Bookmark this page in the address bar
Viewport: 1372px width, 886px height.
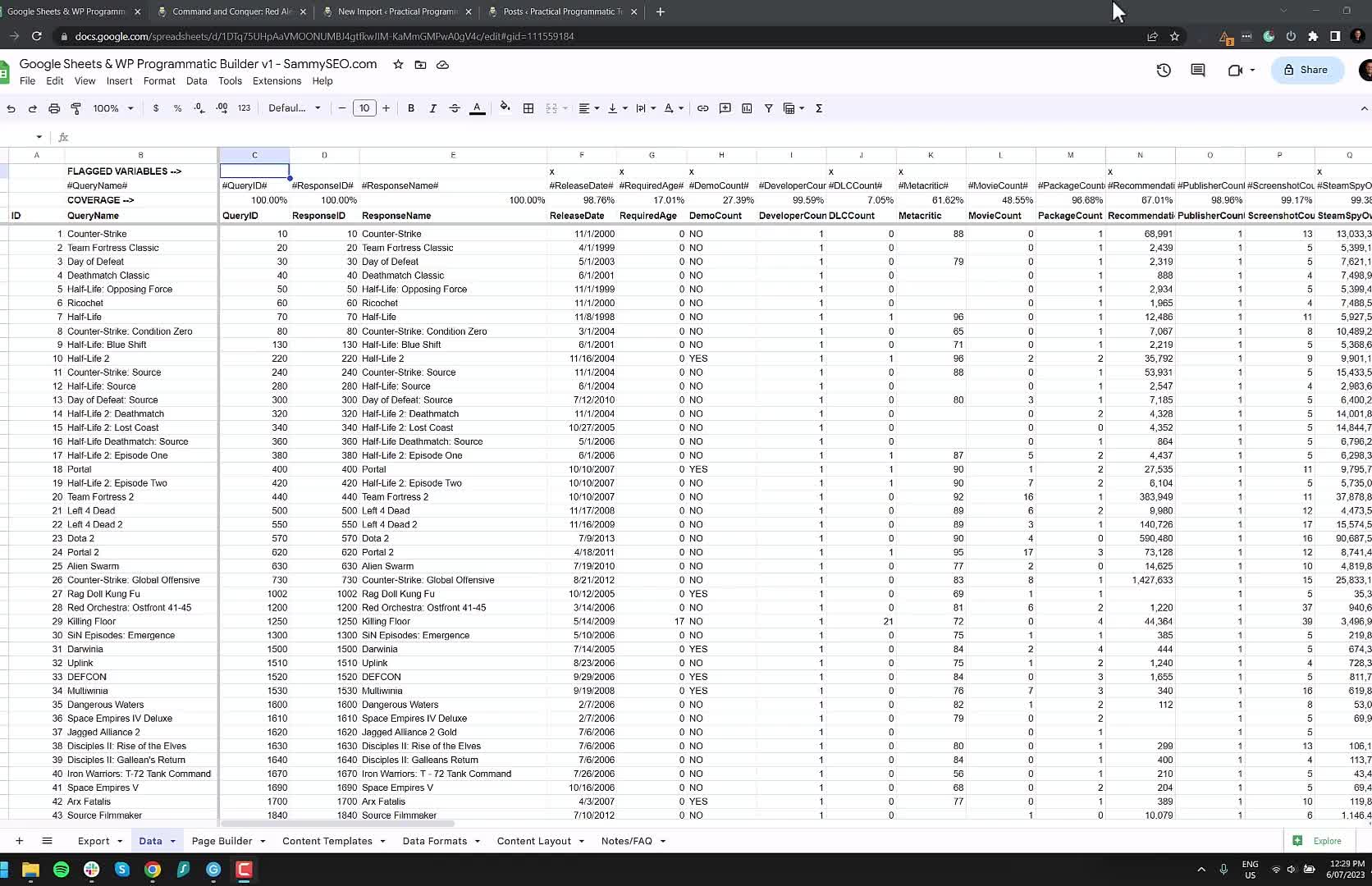(1174, 36)
